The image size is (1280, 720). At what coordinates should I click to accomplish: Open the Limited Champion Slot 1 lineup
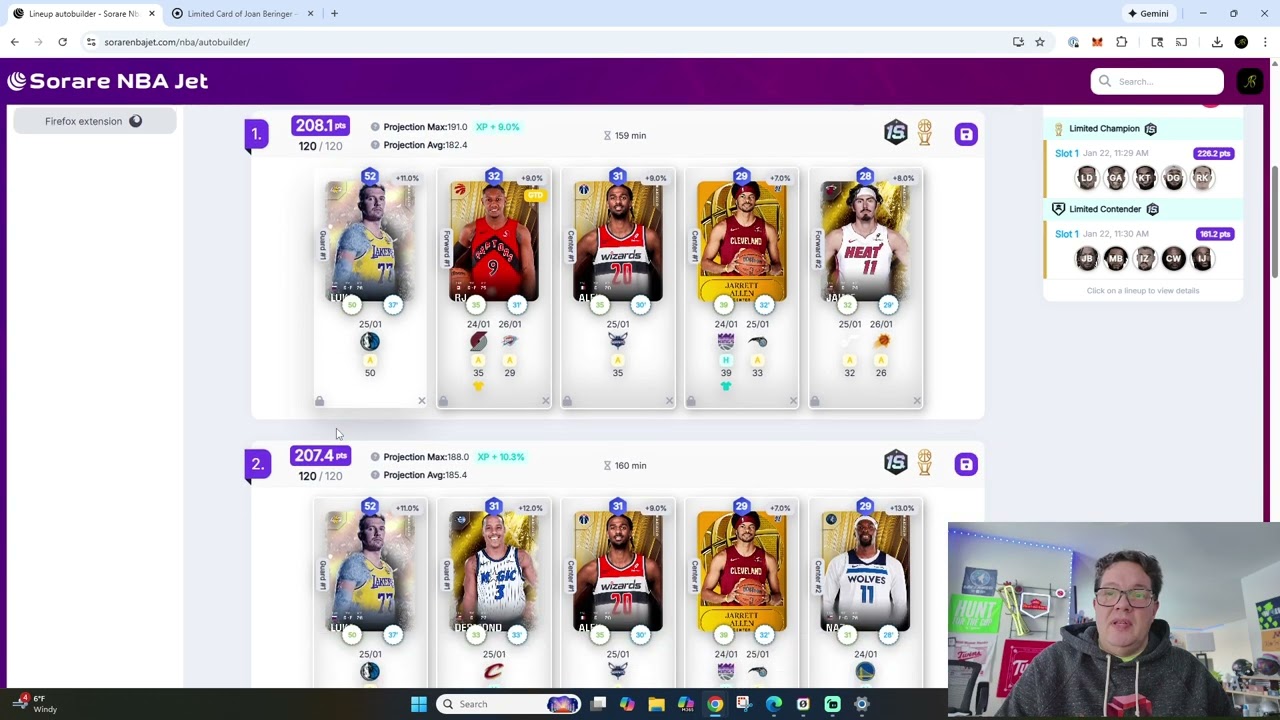click(x=1143, y=170)
